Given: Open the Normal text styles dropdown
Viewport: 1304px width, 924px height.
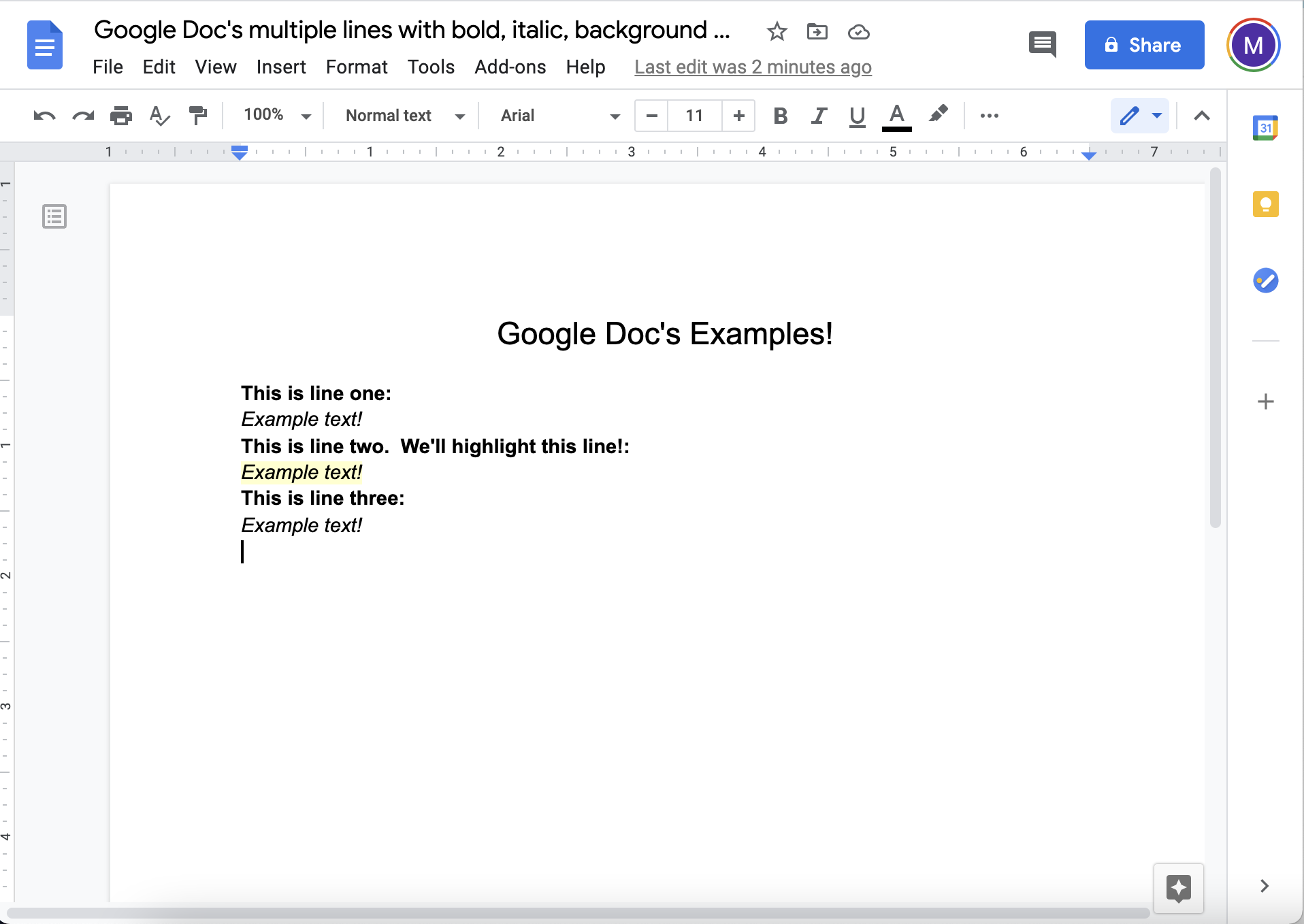Looking at the screenshot, I should (x=404, y=116).
